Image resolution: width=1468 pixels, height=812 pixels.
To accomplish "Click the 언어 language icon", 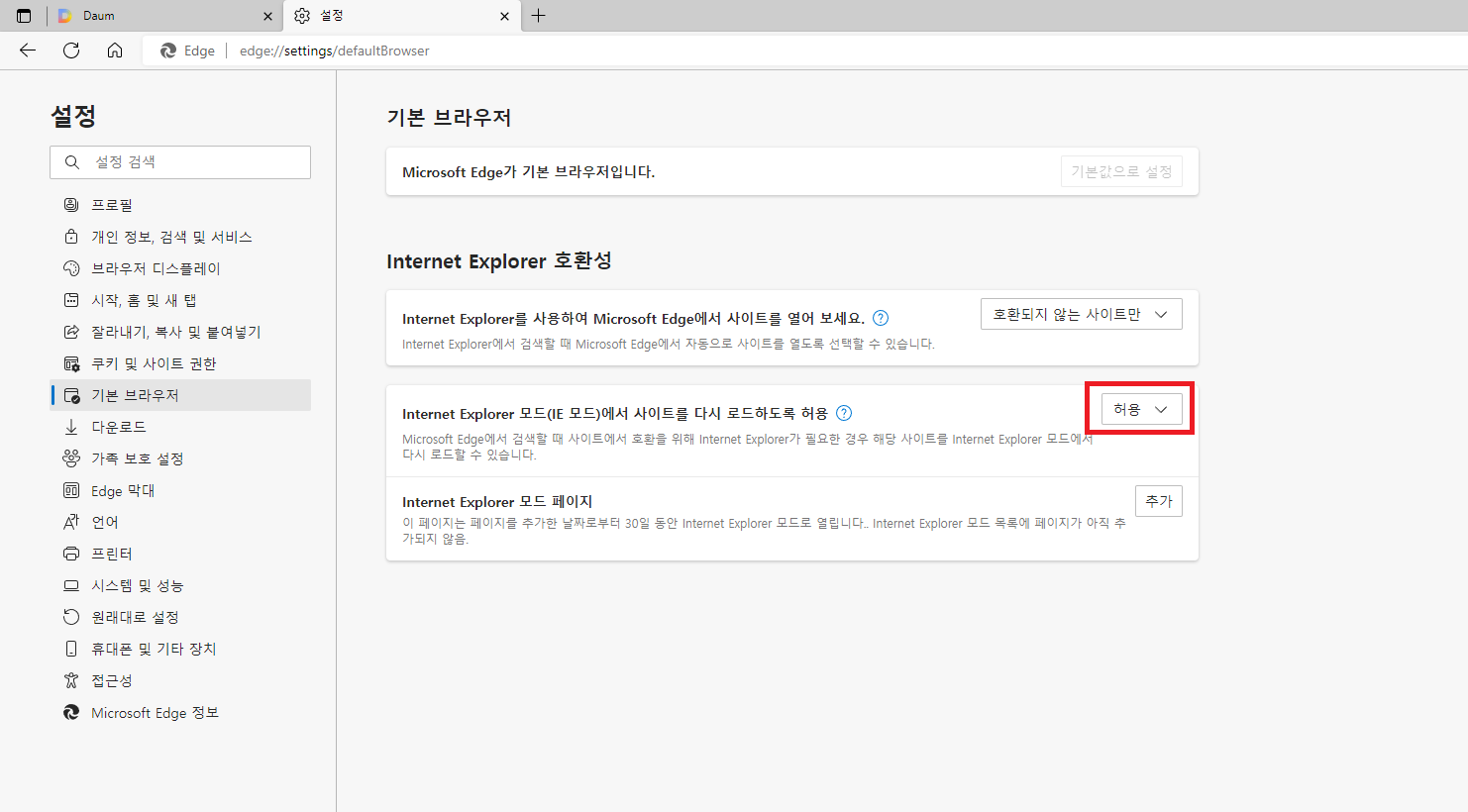I will tap(71, 522).
